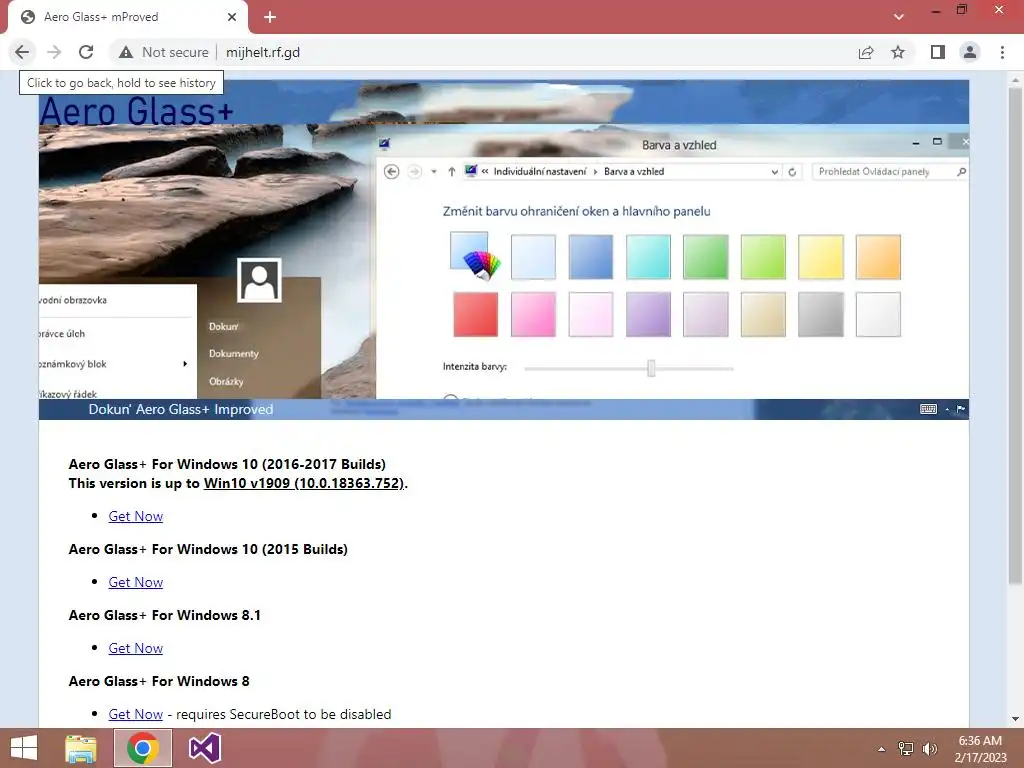
Task: Get Now for Windows 10 2015 Builds
Action: click(135, 582)
